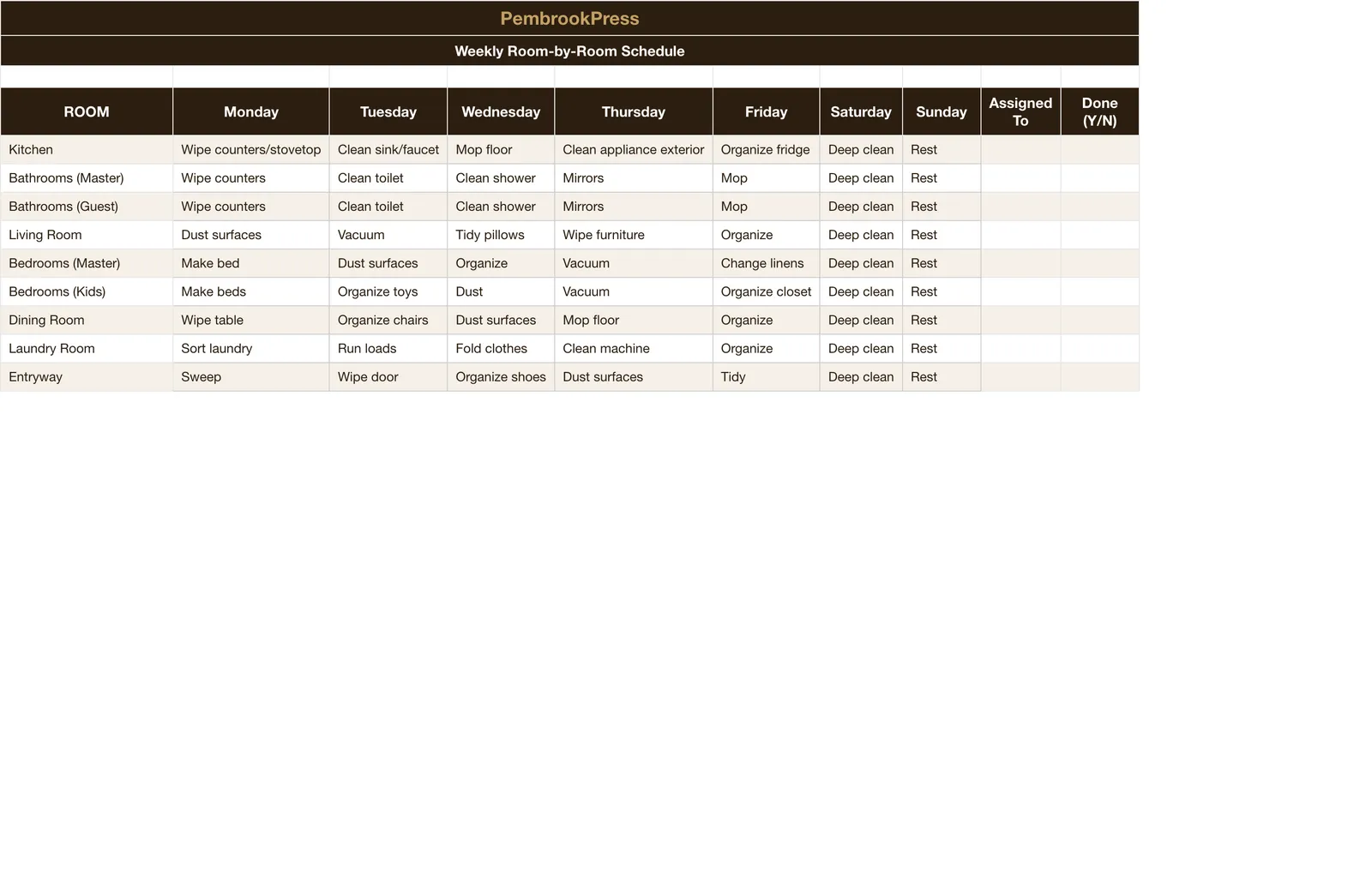Click the Assigned To column header
This screenshot has height=882, width=1372.
(x=1020, y=111)
